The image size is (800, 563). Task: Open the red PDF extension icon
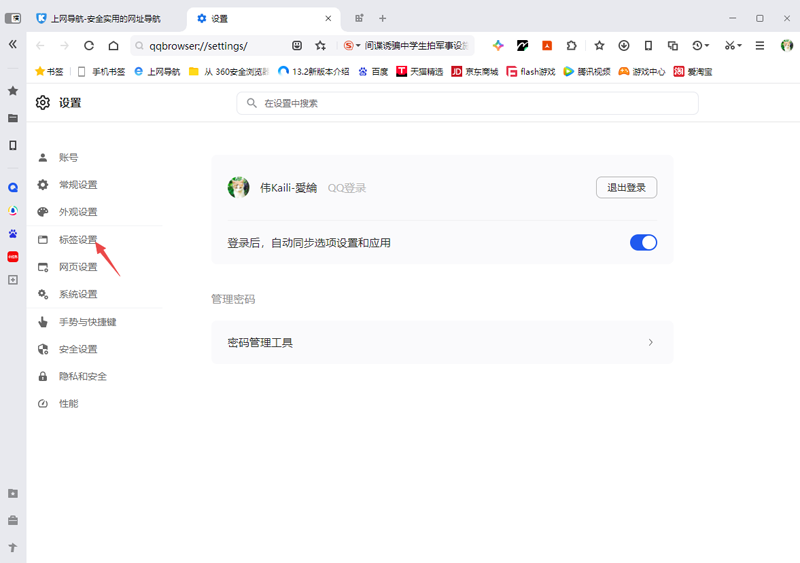(547, 46)
